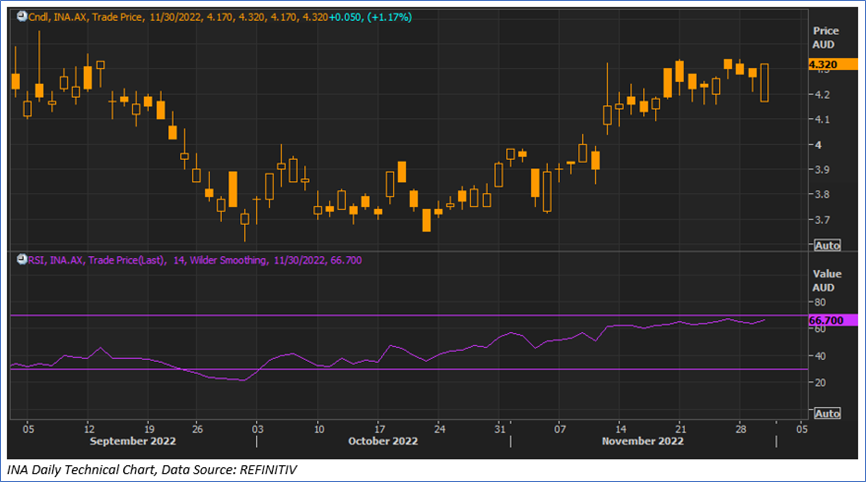
Task: Click the RSI, INA.AX, Trade Price(Last) legend
Action: [x=97, y=260]
